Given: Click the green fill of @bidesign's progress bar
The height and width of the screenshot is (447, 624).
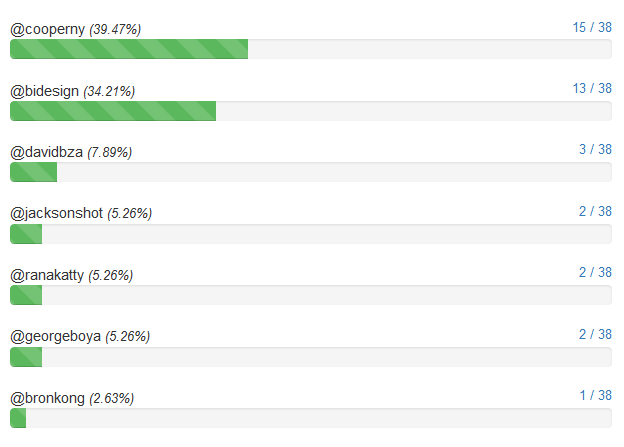Looking at the screenshot, I should 113,111.
